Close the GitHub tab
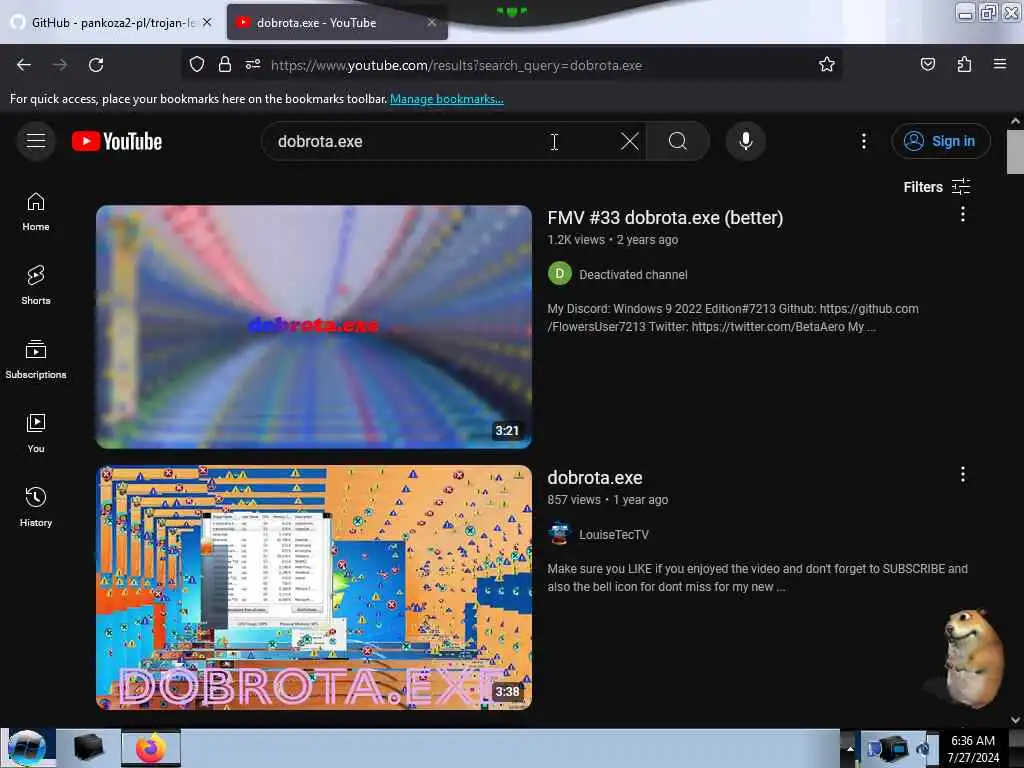Screen dimensions: 1024x768 [x=207, y=22]
